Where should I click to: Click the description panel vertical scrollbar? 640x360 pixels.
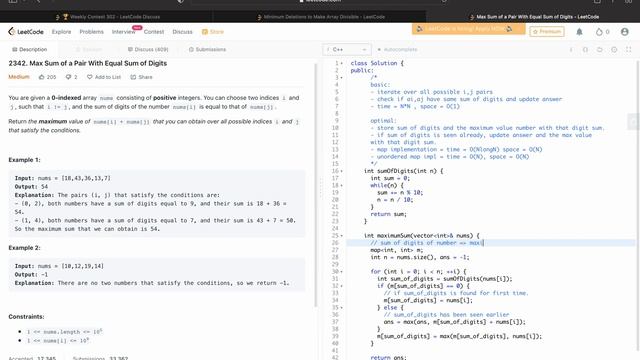coord(316,186)
